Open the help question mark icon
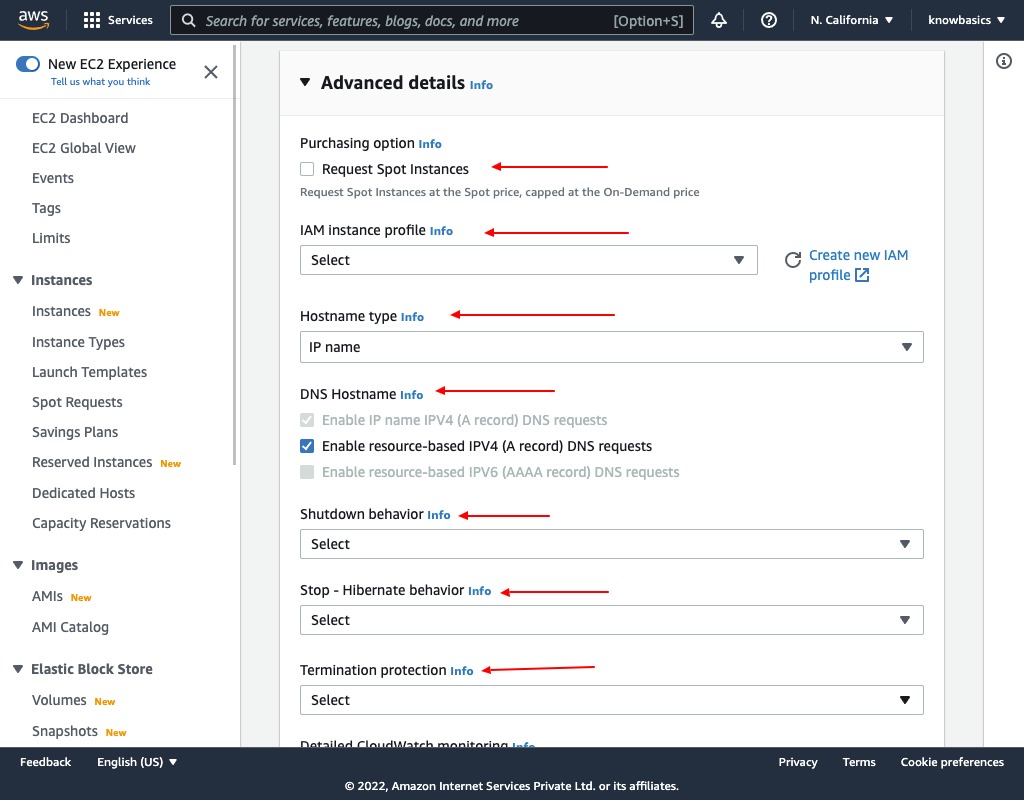The image size is (1024, 800). point(769,20)
